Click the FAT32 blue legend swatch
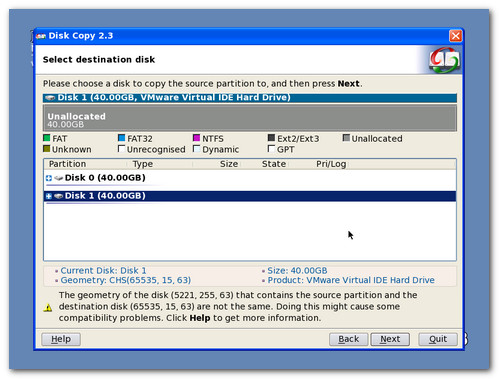This screenshot has width=499, height=379. point(122,138)
